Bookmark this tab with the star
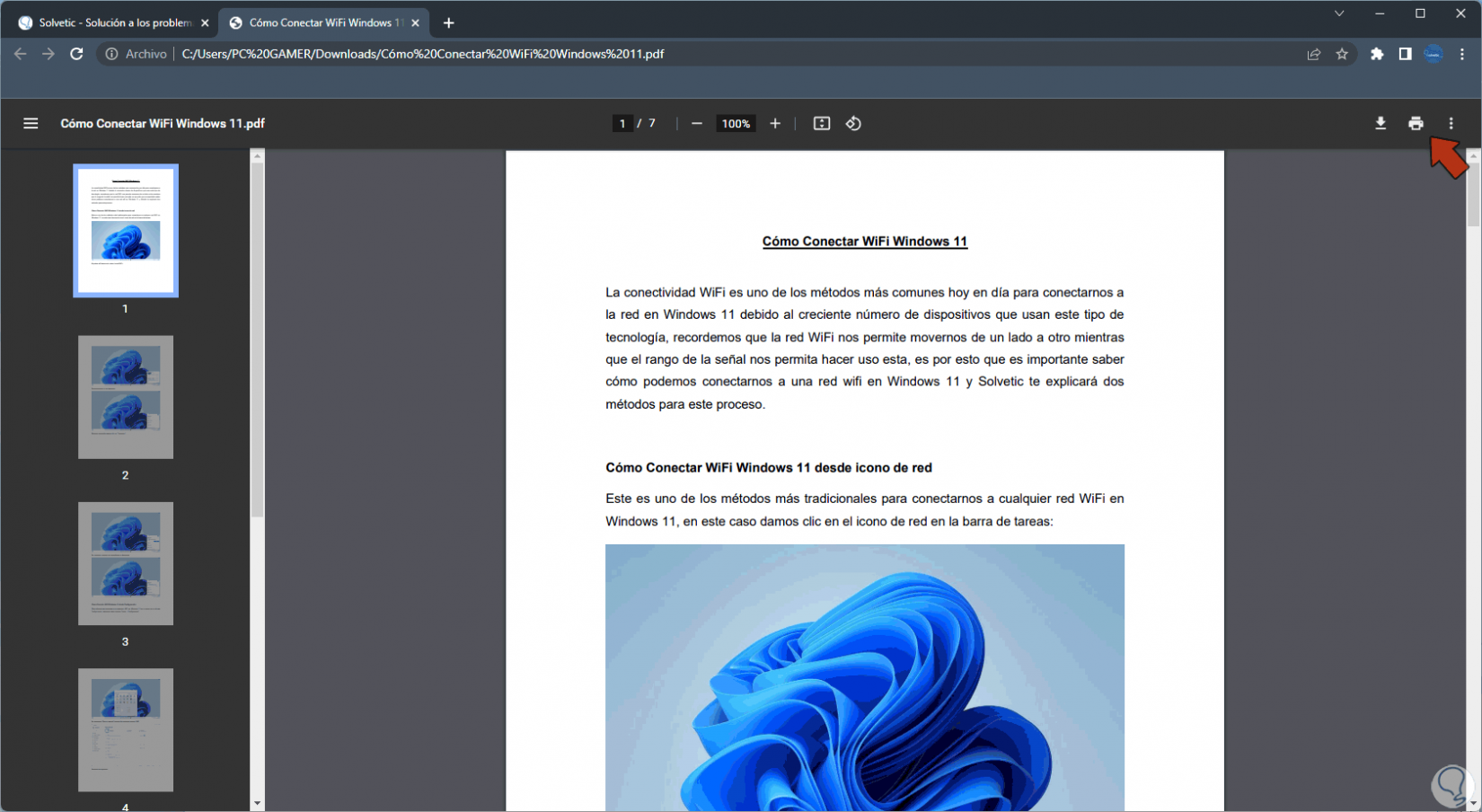This screenshot has width=1482, height=812. pos(1342,54)
